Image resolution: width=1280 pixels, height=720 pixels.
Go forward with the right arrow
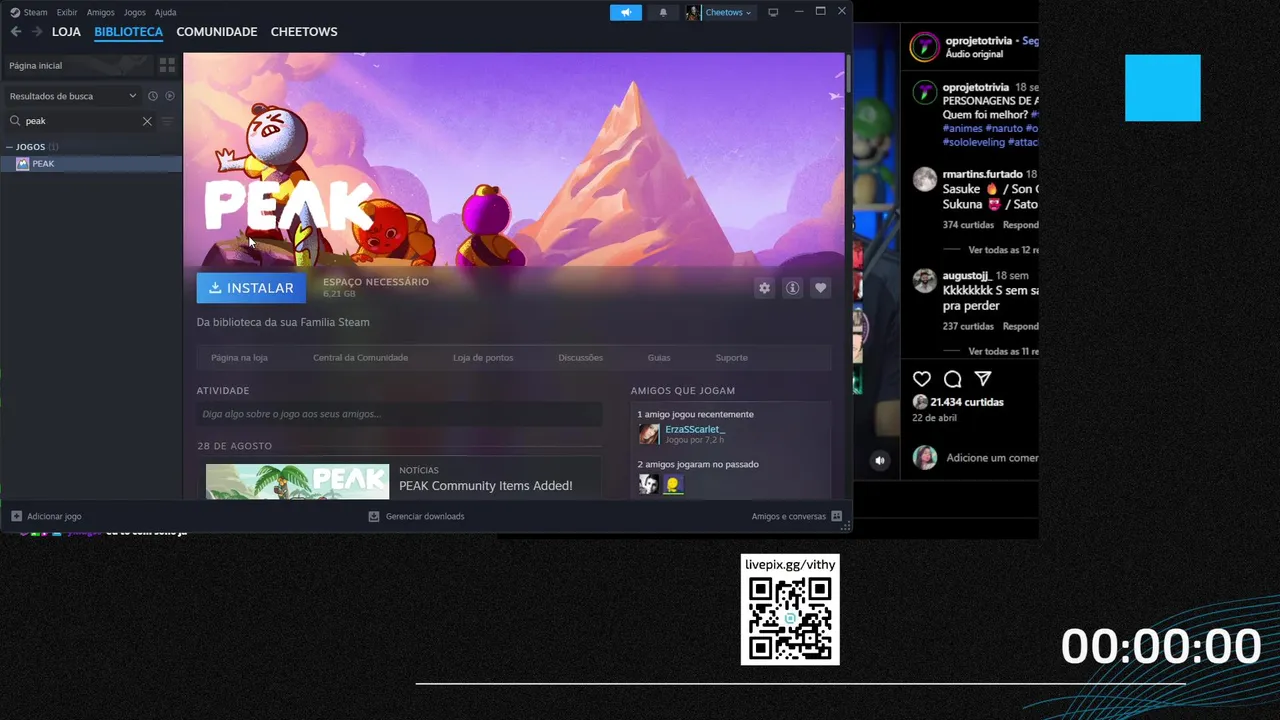click(37, 32)
